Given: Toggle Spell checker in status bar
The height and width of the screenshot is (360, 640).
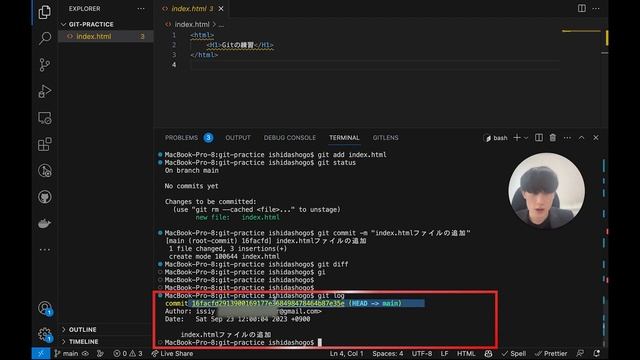Looking at the screenshot, I should [x=514, y=353].
